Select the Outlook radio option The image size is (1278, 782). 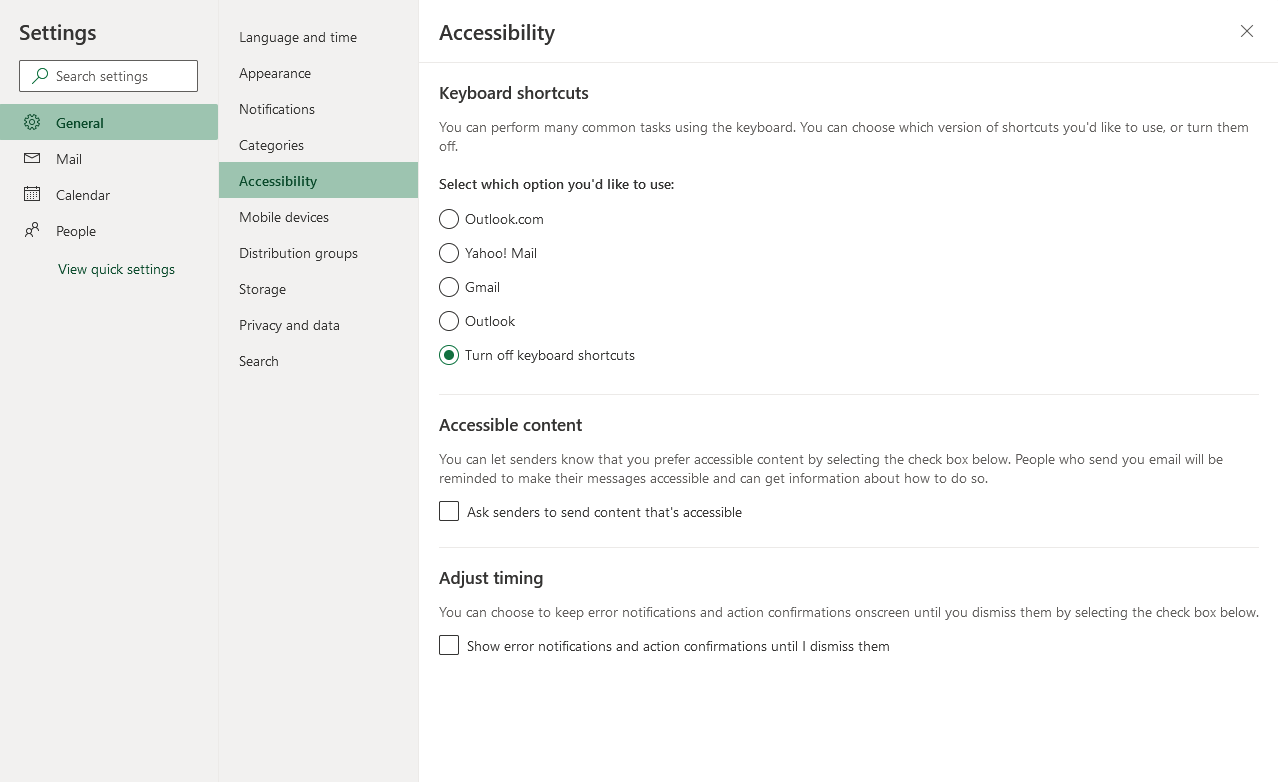(x=449, y=321)
